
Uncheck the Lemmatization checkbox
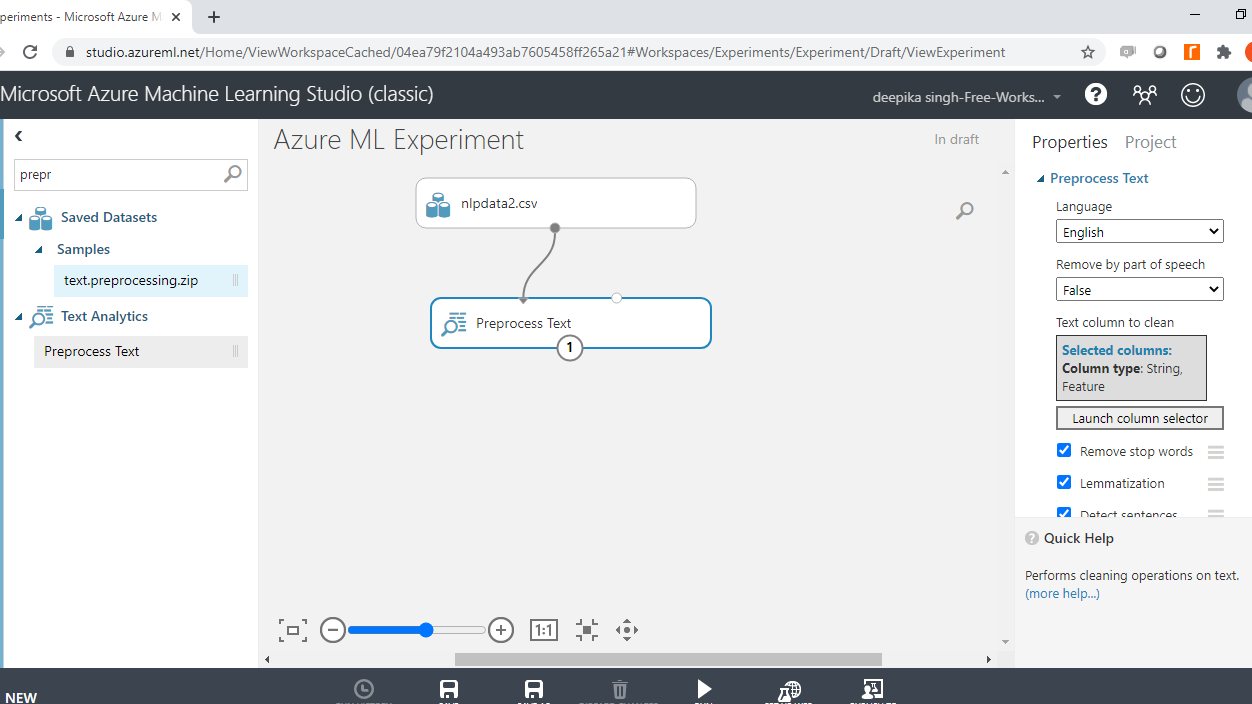1064,482
